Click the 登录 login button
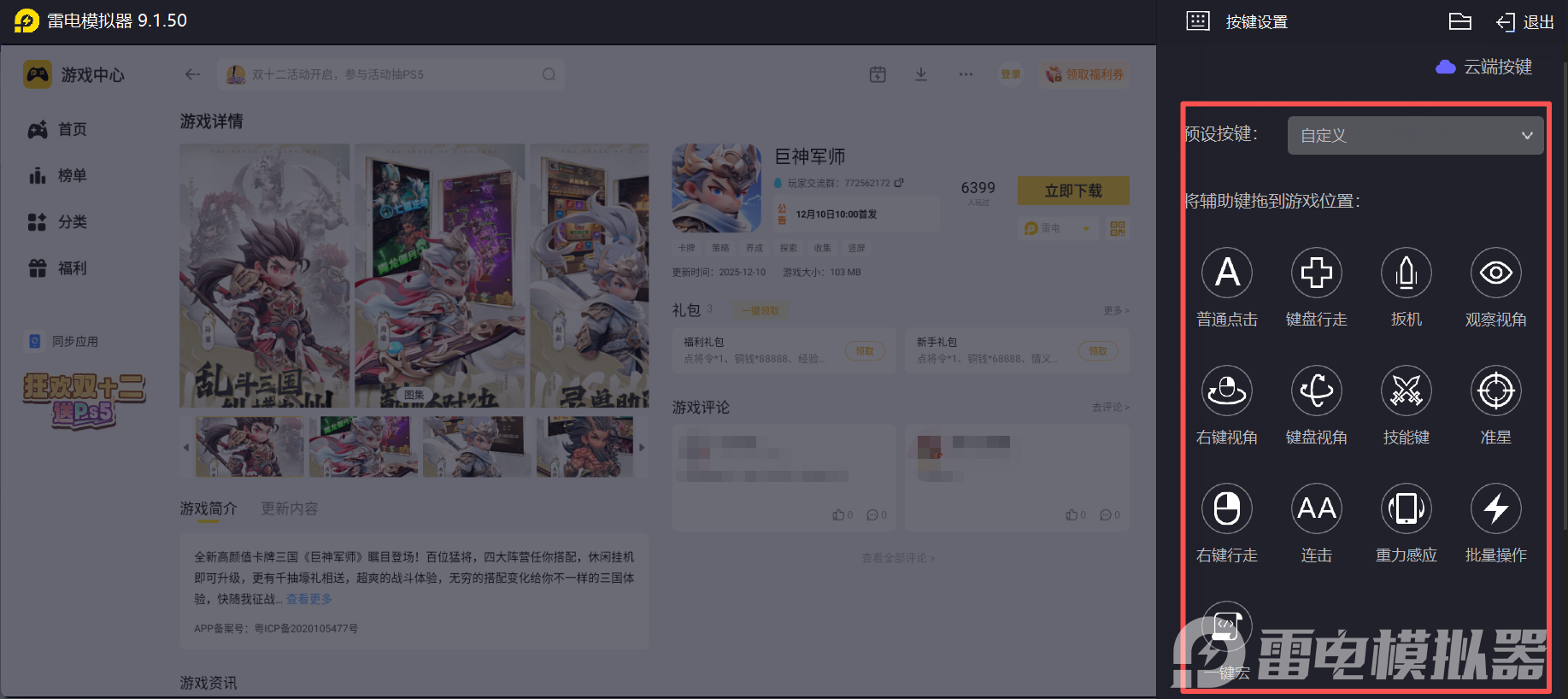 (1011, 74)
